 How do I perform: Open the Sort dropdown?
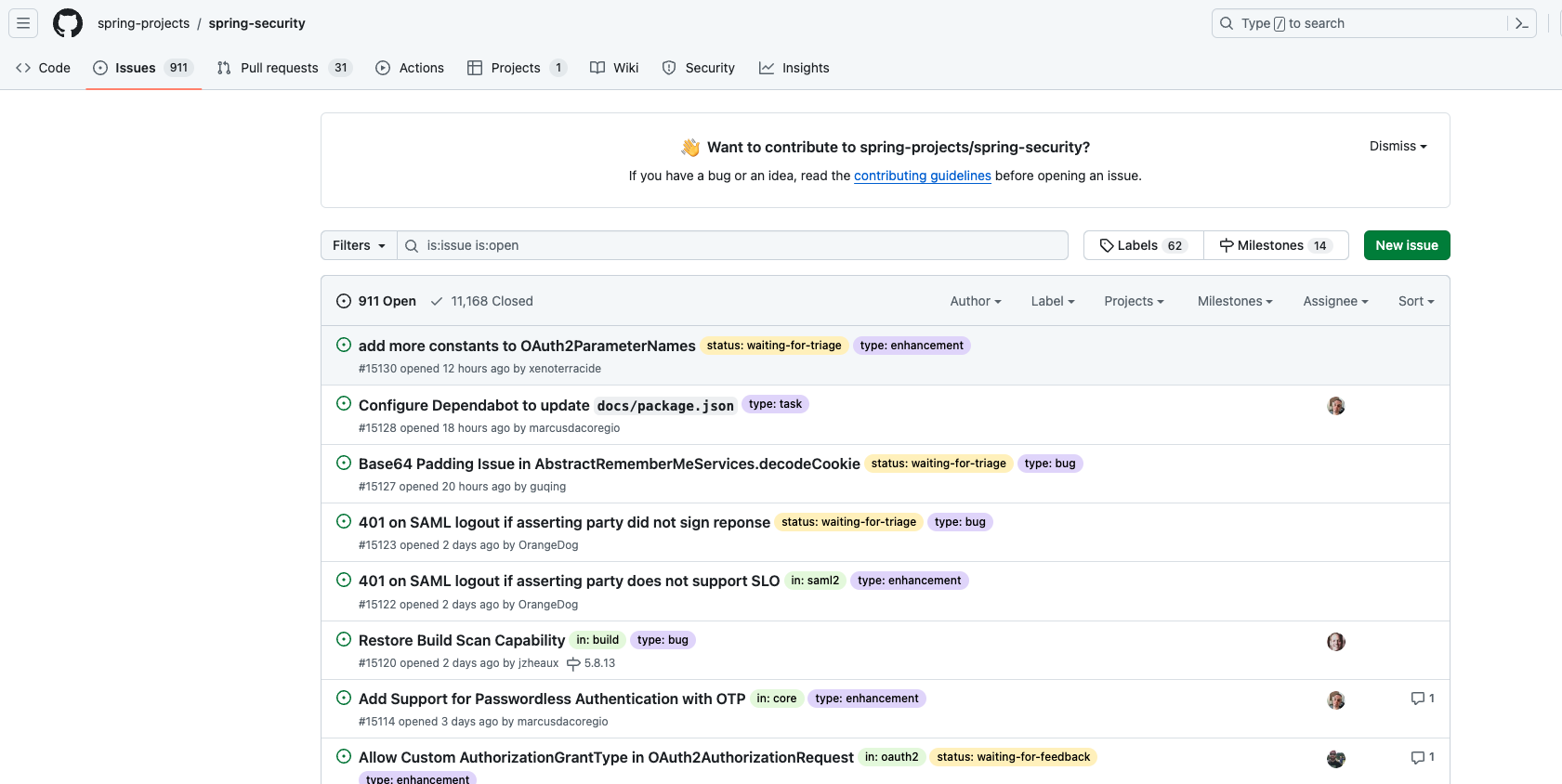pyautogui.click(x=1416, y=301)
